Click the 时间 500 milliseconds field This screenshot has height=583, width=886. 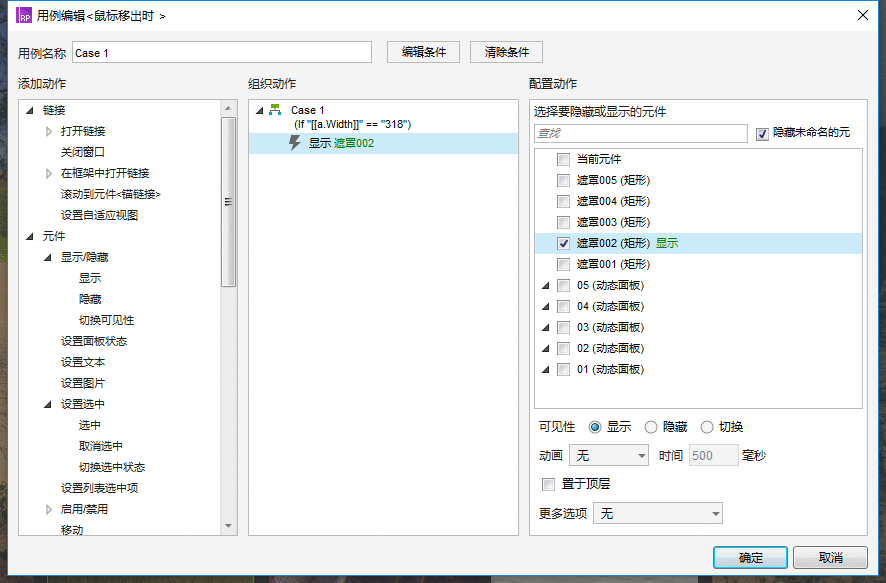[x=713, y=455]
